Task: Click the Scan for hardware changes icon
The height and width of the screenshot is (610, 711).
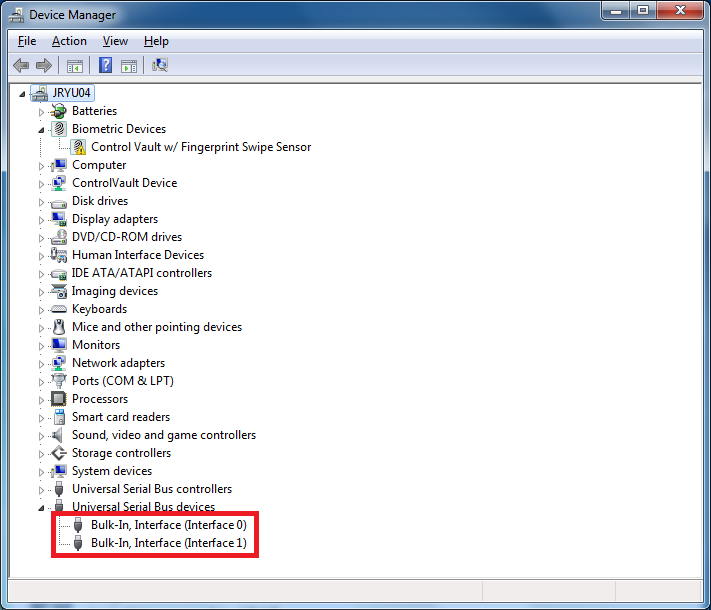Action: pyautogui.click(x=160, y=65)
